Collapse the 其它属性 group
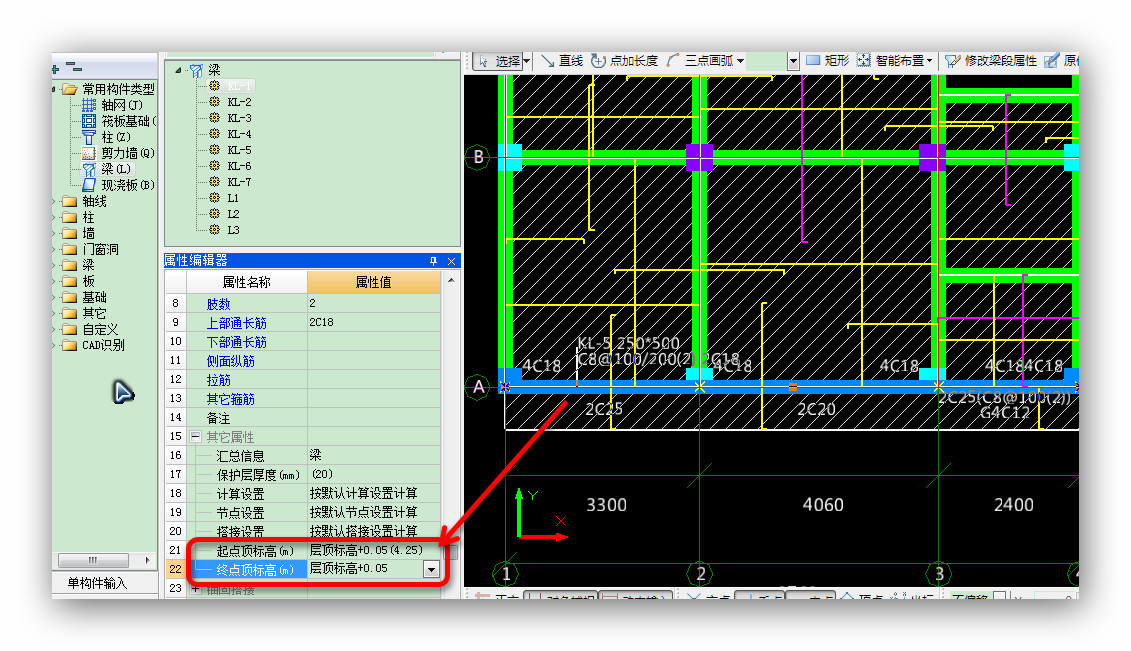 coord(195,436)
